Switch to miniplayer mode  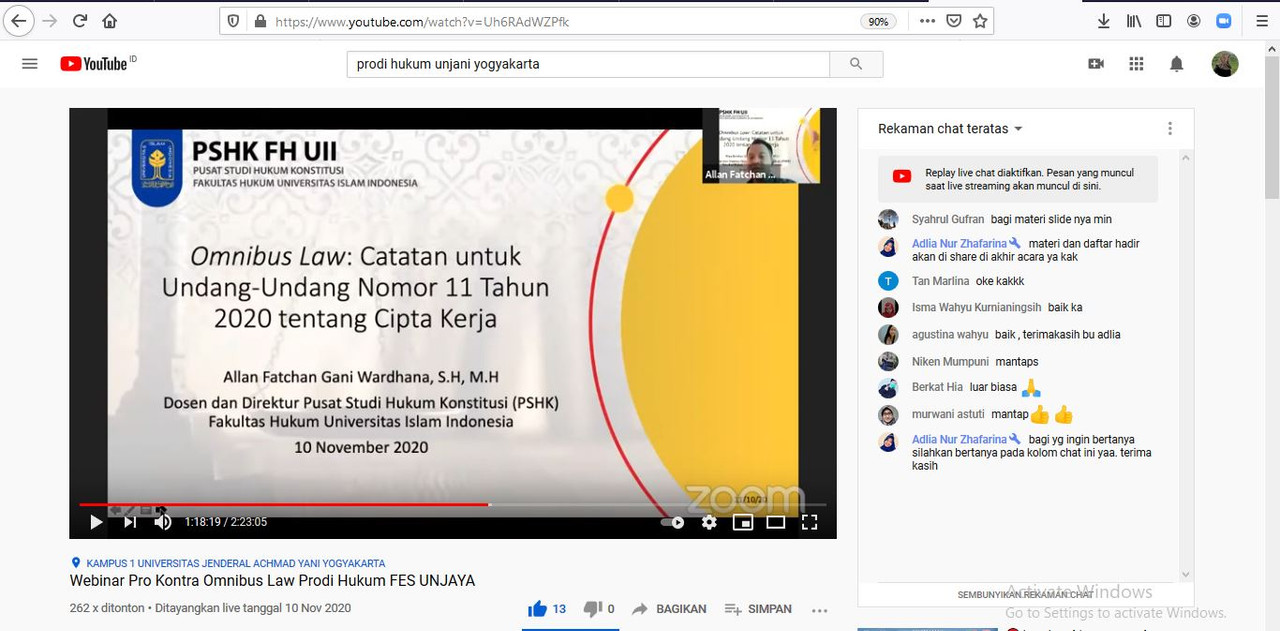742,522
